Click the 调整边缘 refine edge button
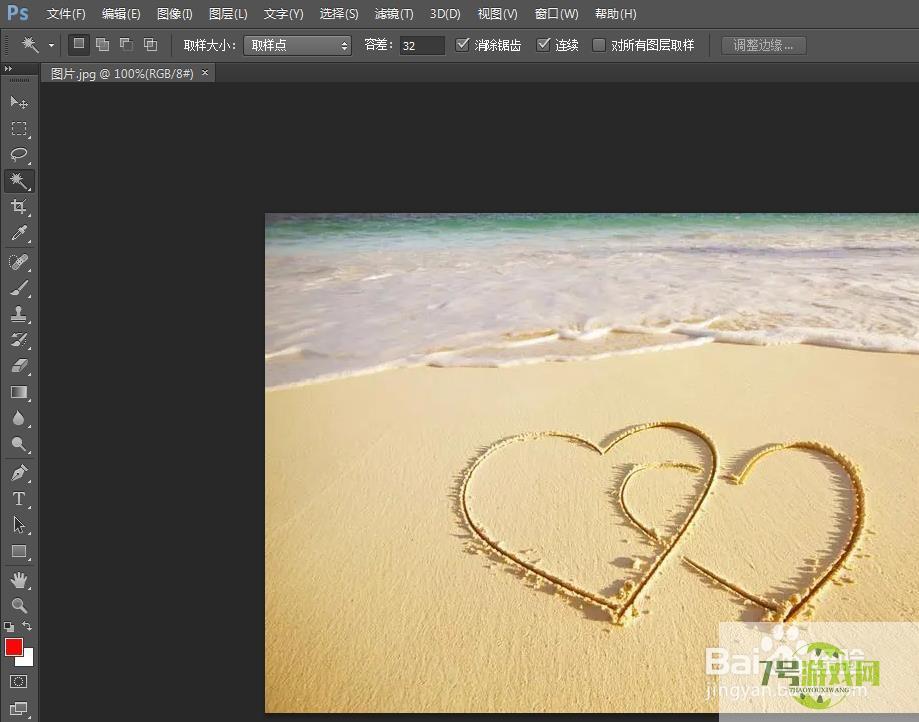Image resolution: width=919 pixels, height=722 pixels. coord(763,45)
